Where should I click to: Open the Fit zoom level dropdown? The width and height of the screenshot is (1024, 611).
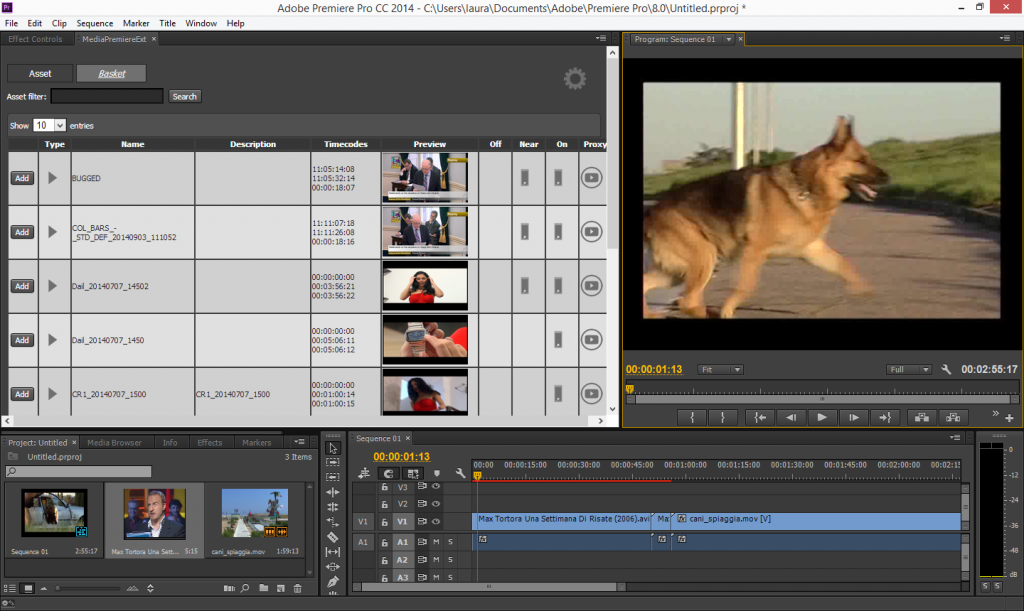tap(720, 369)
